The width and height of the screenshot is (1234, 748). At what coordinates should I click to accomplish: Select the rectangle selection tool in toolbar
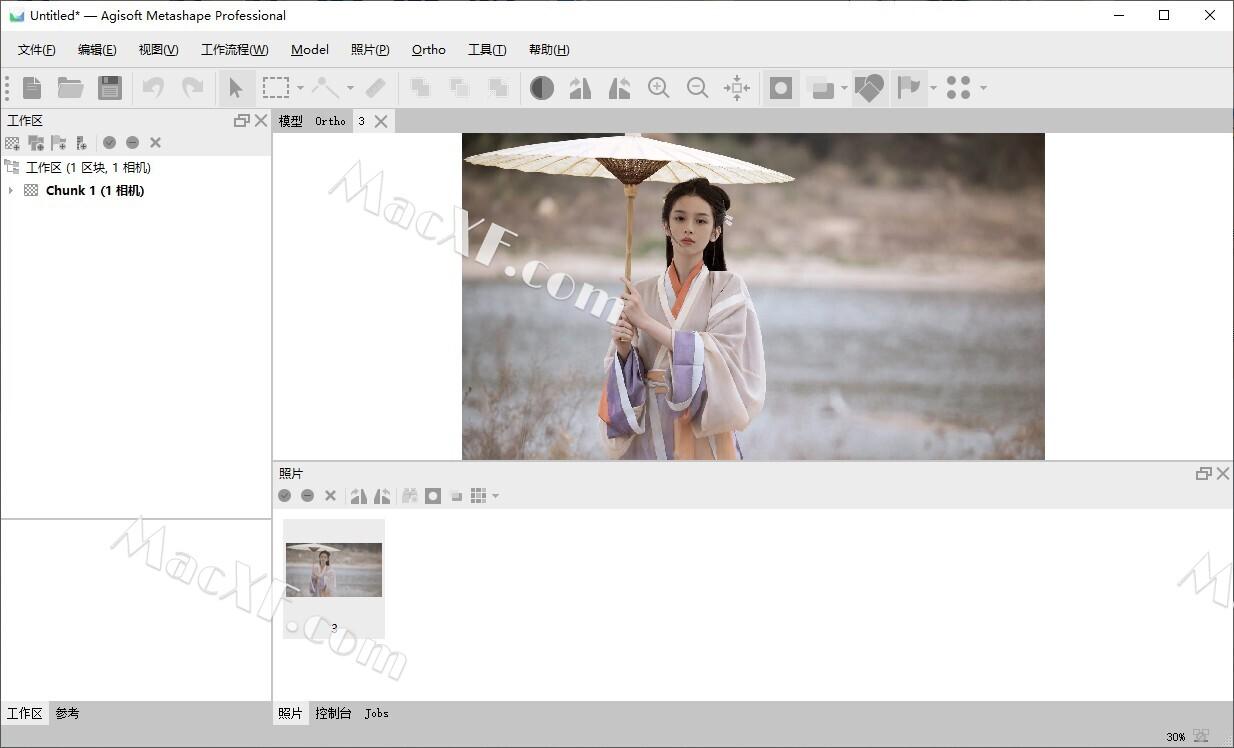click(x=276, y=87)
